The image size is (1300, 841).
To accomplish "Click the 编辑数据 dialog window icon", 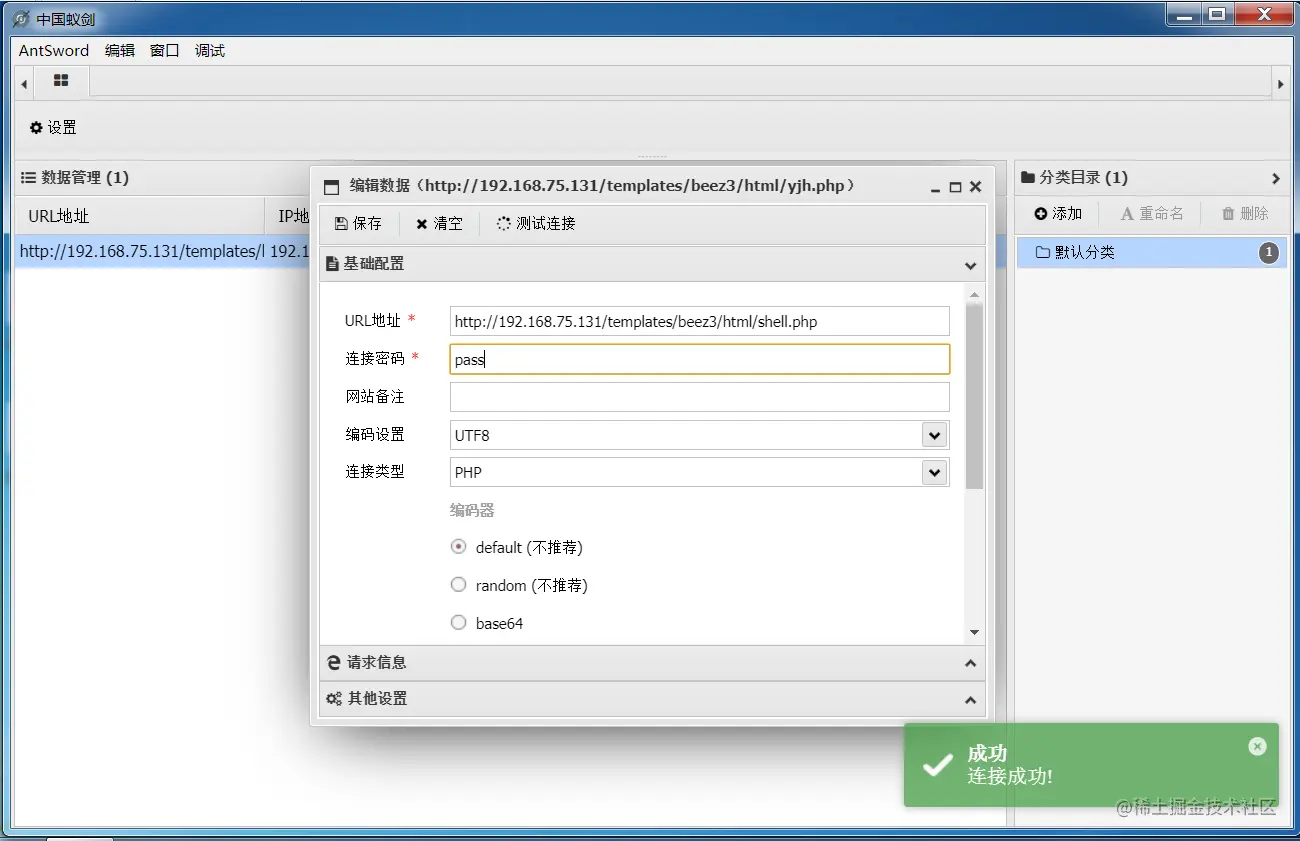I will coord(332,187).
